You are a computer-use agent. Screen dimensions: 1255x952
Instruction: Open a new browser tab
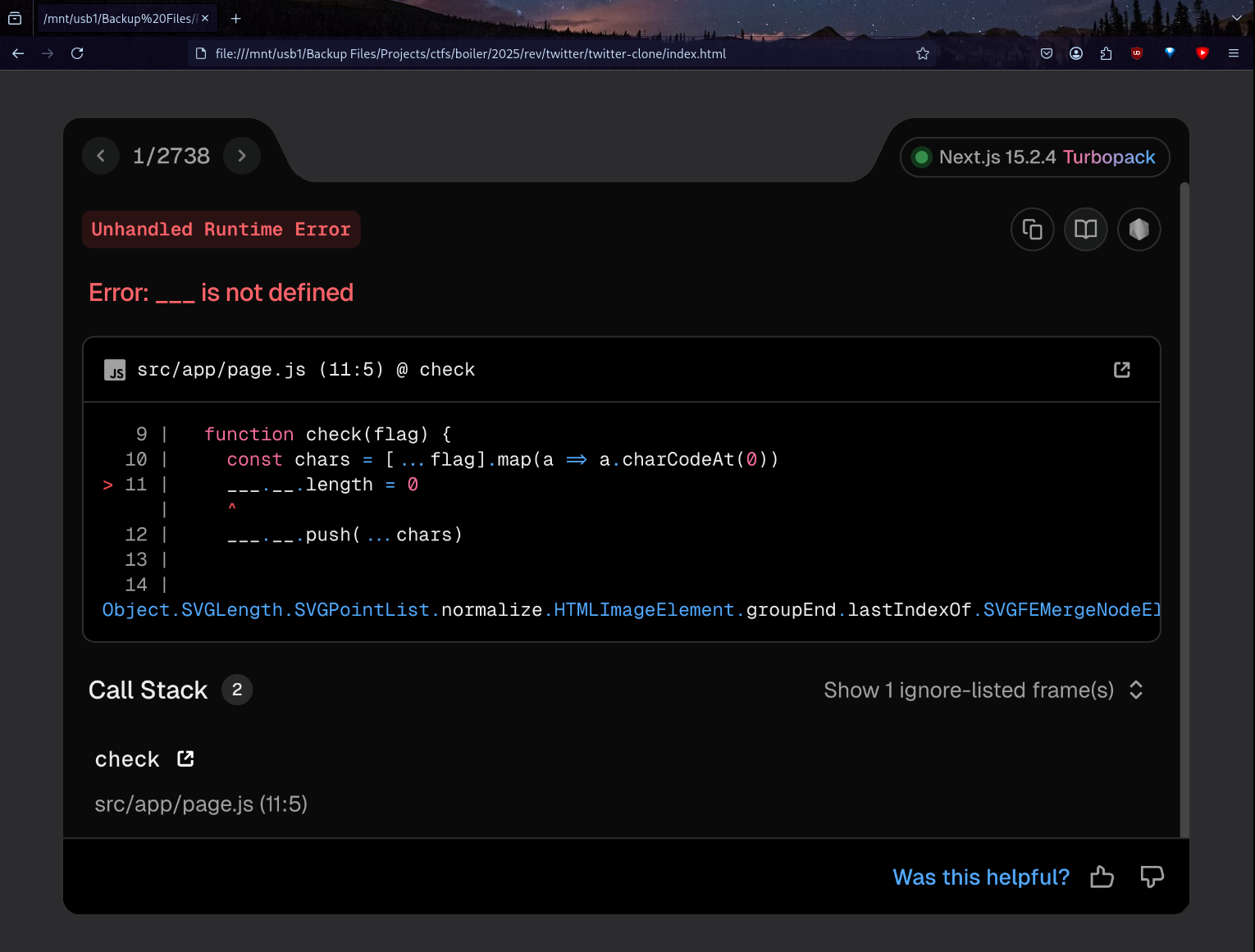pyautogui.click(x=236, y=18)
